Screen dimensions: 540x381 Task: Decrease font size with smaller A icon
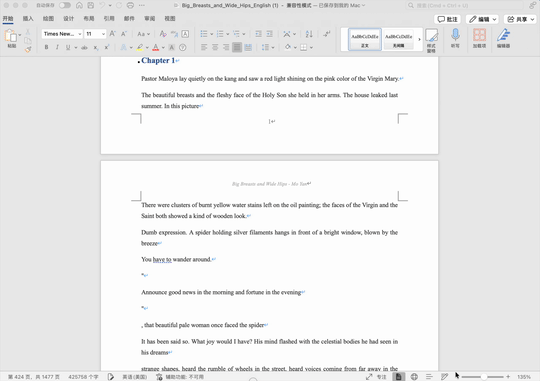click(124, 34)
